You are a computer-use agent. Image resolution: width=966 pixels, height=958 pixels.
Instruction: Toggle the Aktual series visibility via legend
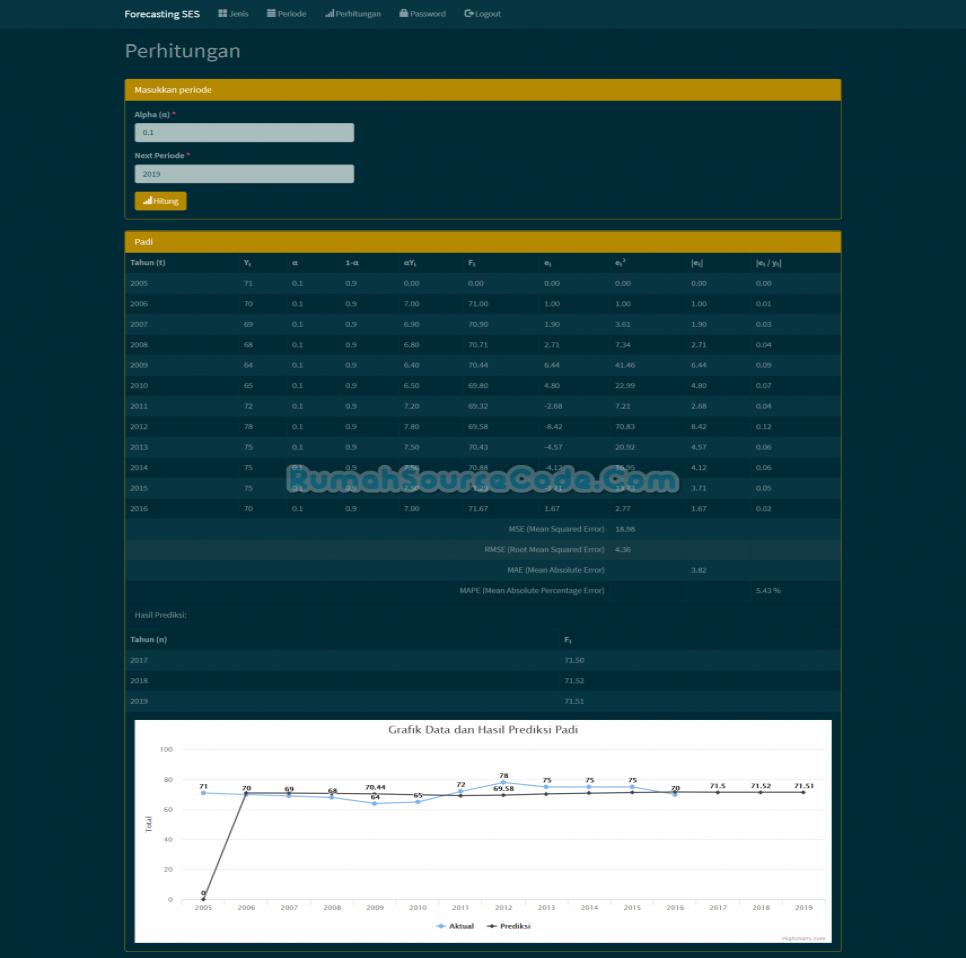click(x=456, y=925)
